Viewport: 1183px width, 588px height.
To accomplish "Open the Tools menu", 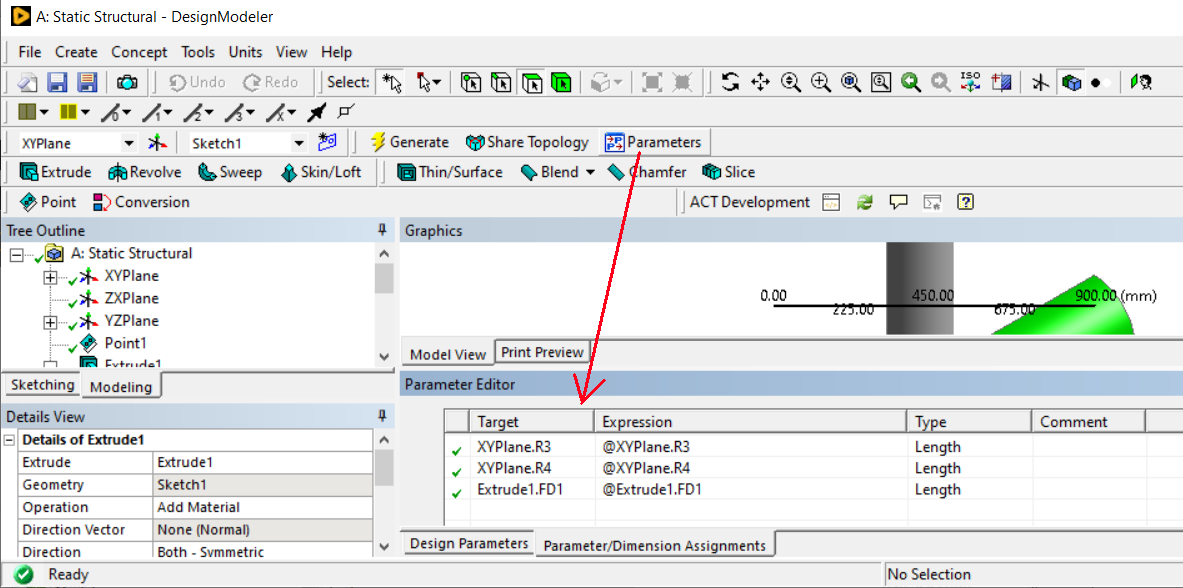I will click(198, 52).
